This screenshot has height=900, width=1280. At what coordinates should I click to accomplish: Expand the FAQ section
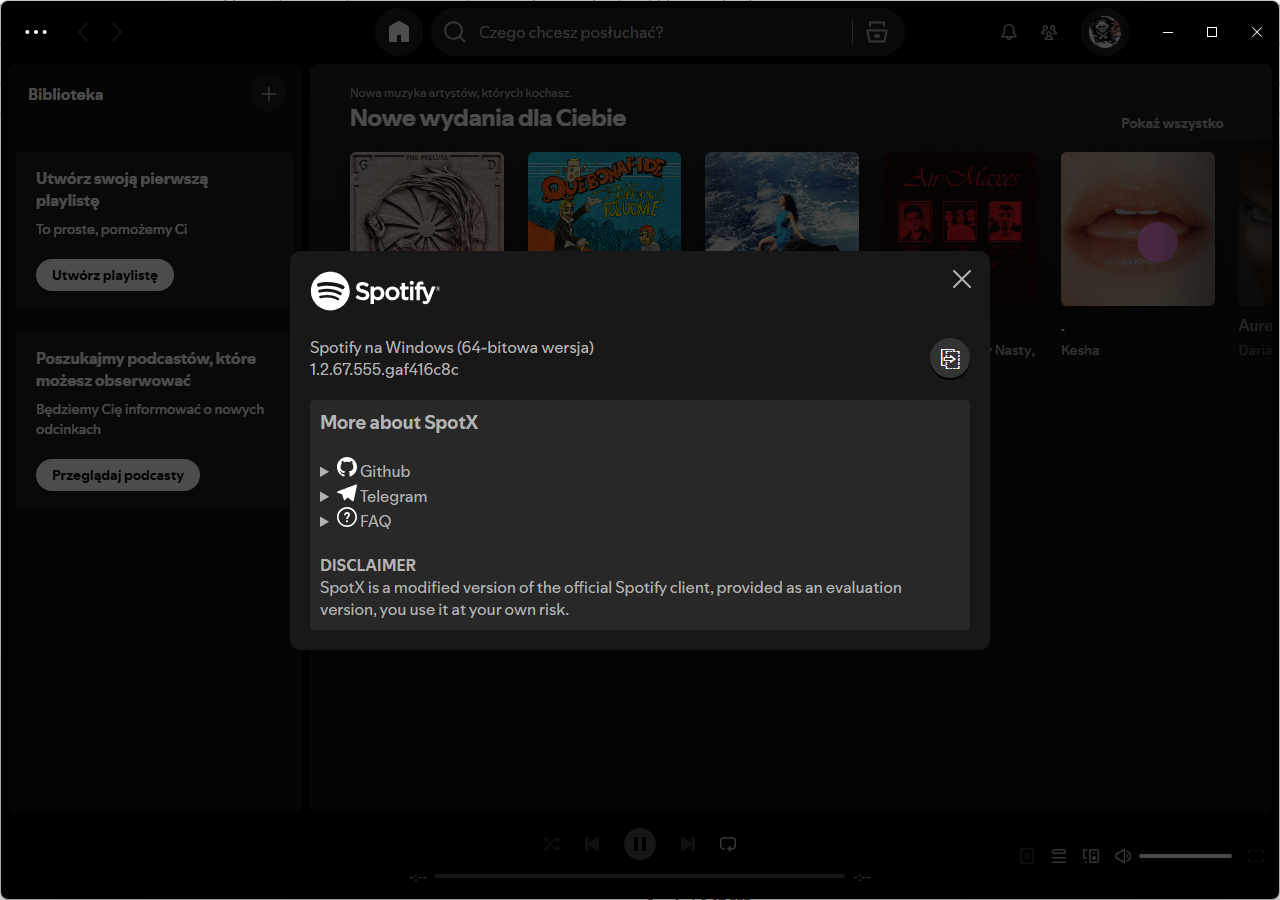pyautogui.click(x=355, y=520)
